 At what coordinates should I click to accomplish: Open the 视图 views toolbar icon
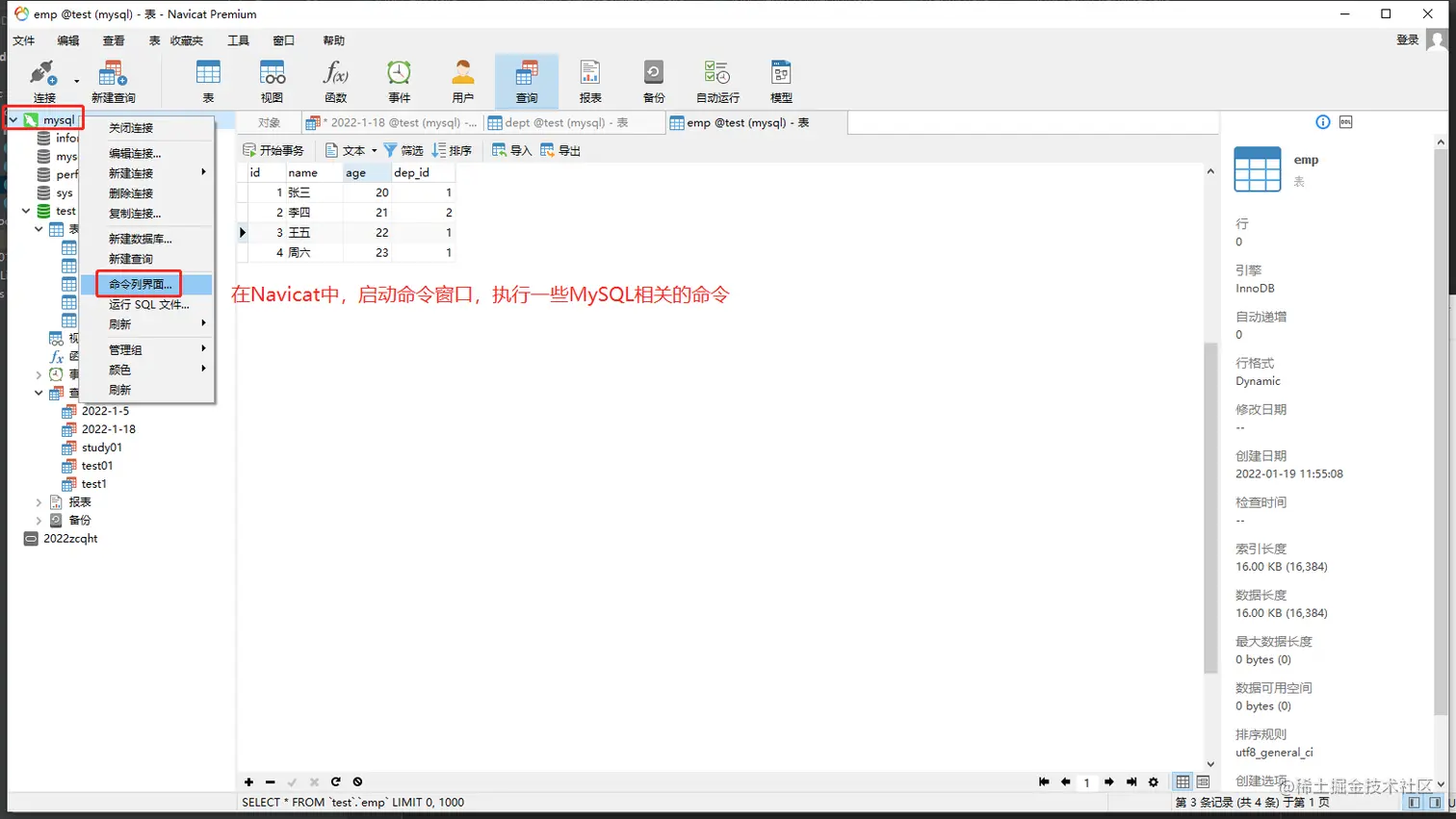pyautogui.click(x=273, y=81)
